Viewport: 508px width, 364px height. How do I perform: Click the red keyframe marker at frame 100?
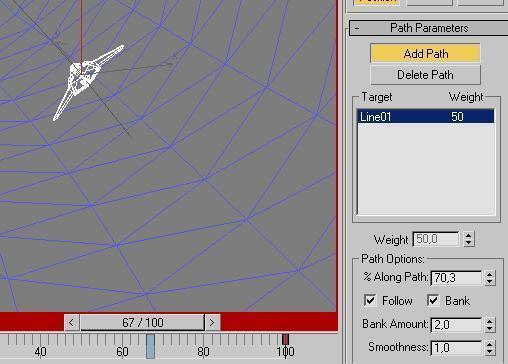[x=285, y=339]
